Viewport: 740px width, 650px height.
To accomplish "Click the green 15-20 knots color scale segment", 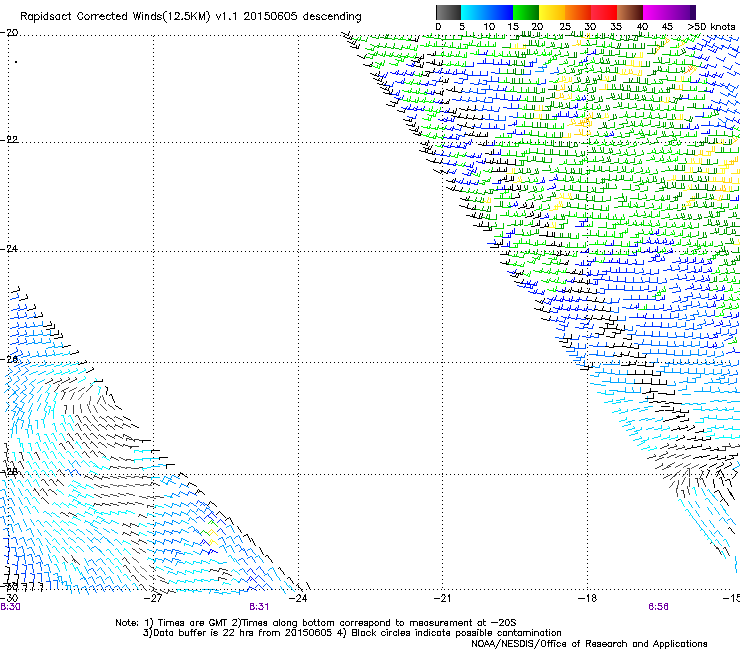I will 526,12.
